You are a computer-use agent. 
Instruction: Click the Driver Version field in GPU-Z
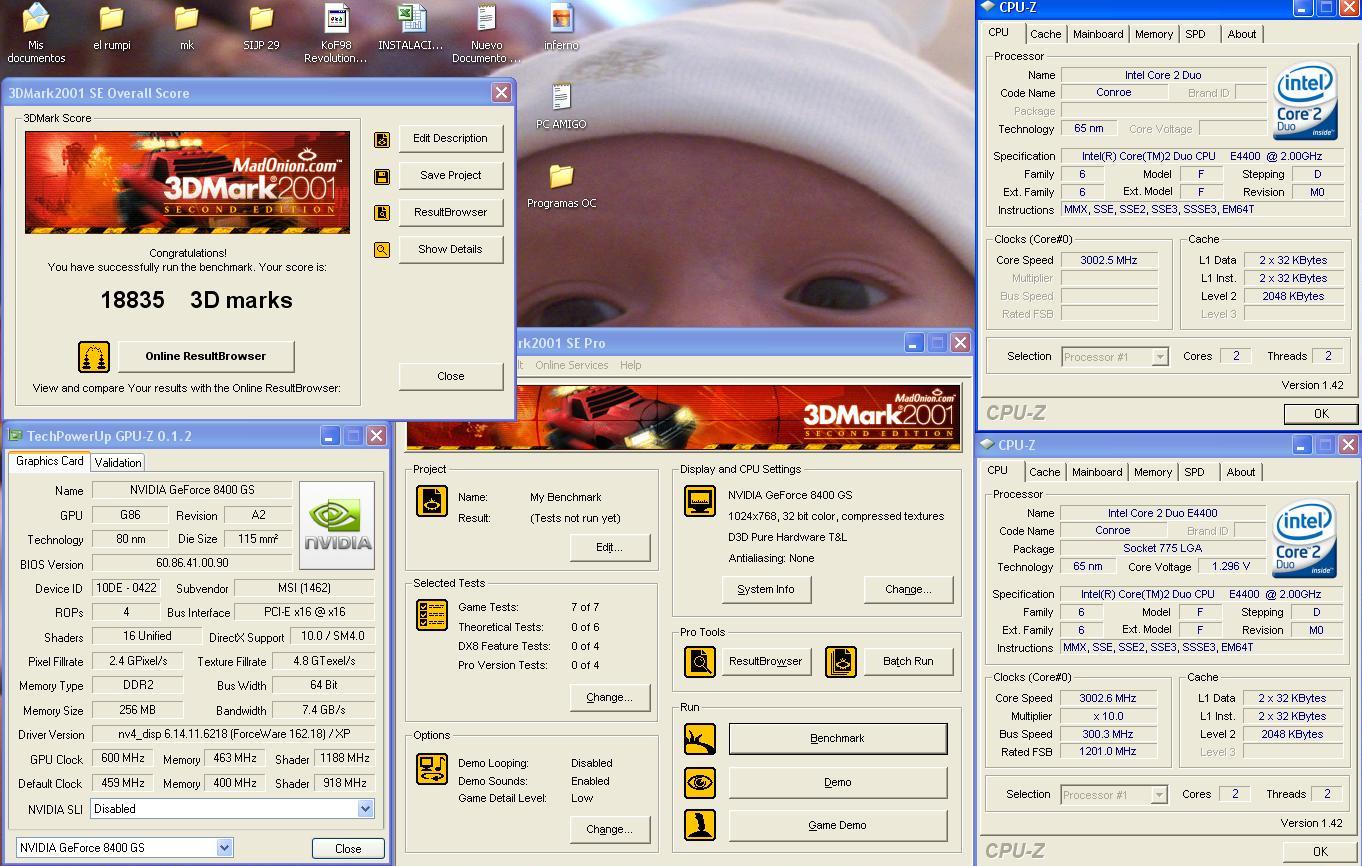coord(233,734)
